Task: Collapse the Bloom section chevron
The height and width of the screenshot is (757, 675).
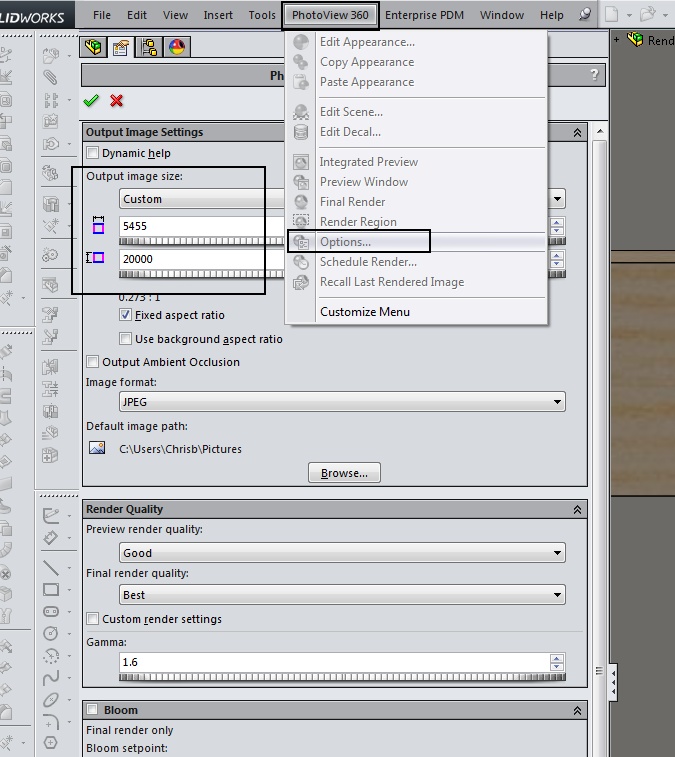Action: click(577, 711)
